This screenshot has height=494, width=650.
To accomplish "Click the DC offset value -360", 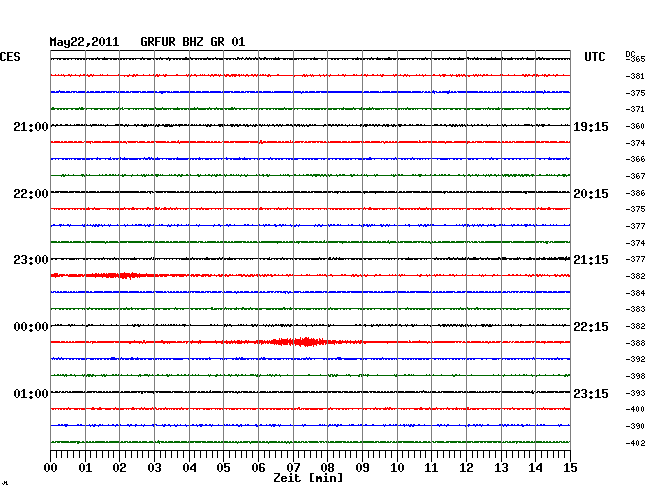I will point(635,126).
